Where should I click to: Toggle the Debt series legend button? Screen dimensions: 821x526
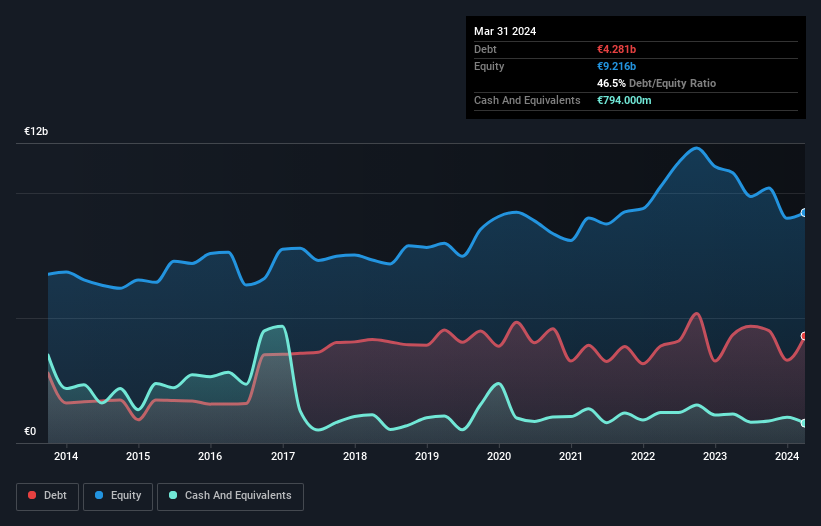(x=47, y=496)
